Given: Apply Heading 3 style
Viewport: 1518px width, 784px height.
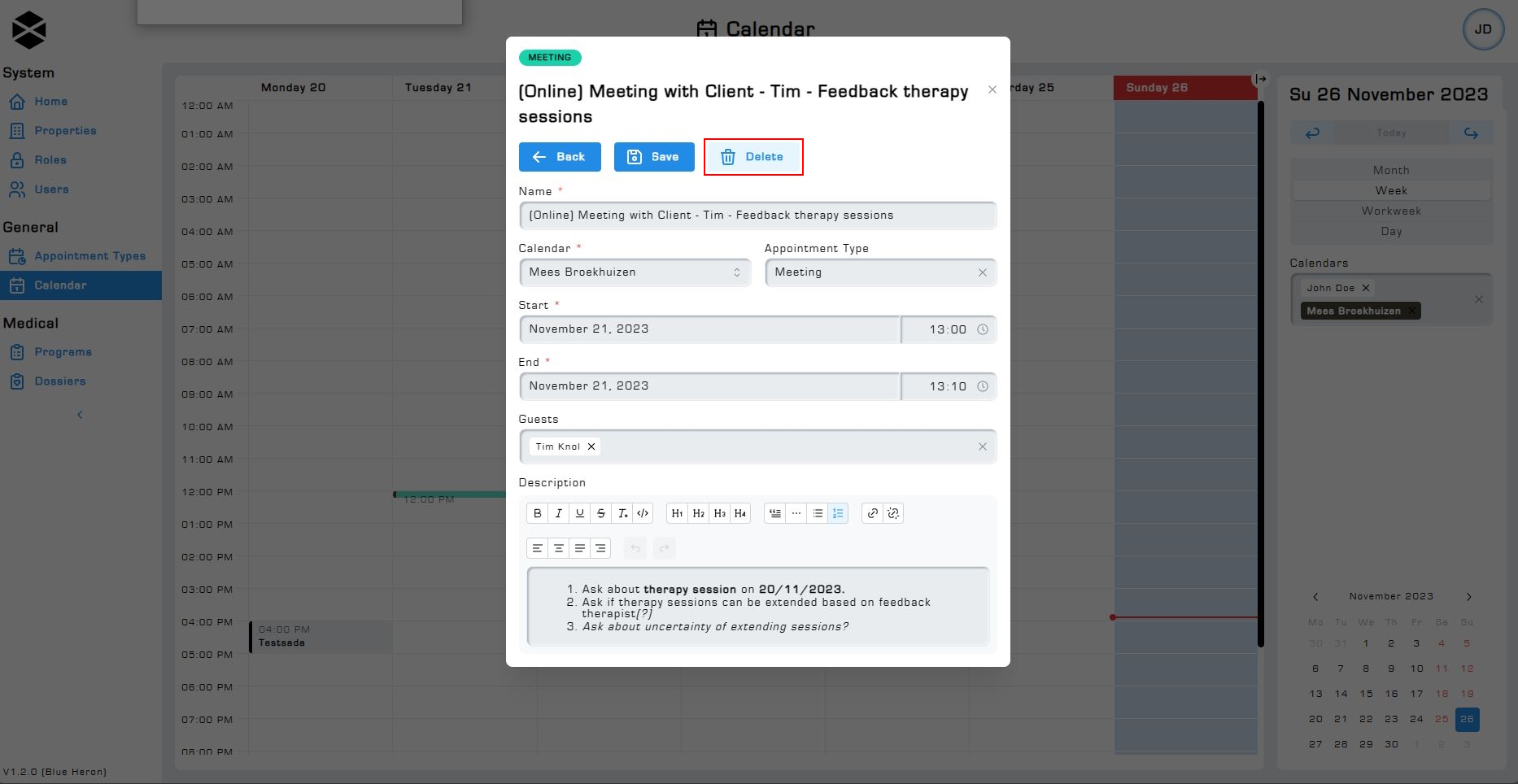Looking at the screenshot, I should tap(719, 513).
